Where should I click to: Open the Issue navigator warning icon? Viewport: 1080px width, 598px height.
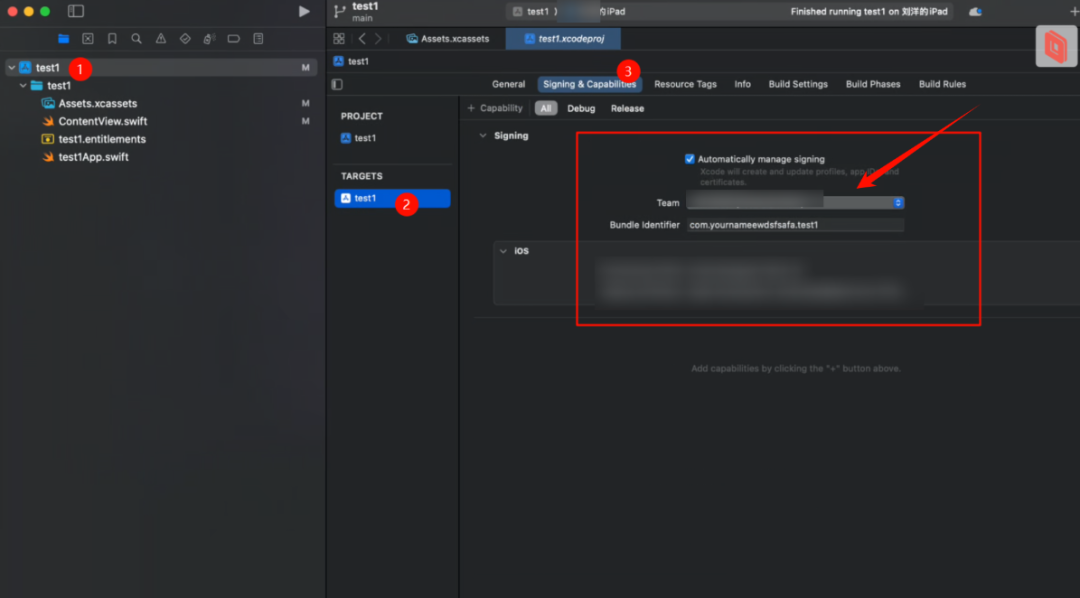point(160,39)
